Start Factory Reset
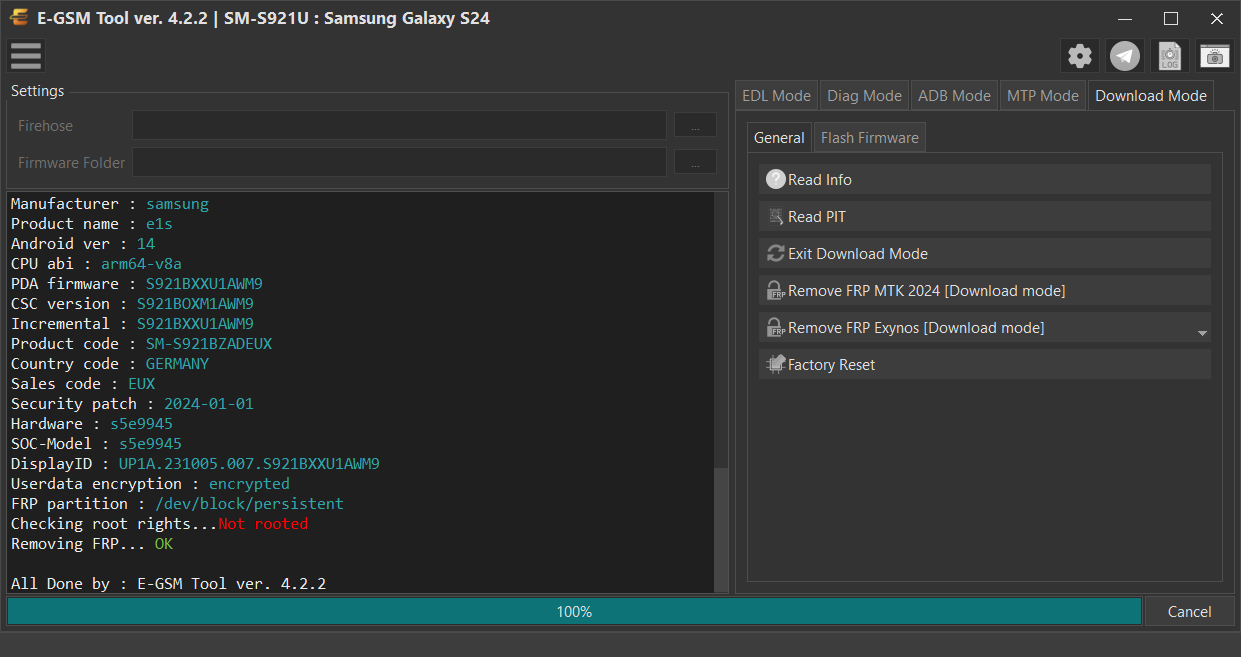The height and width of the screenshot is (657, 1241). (x=984, y=365)
